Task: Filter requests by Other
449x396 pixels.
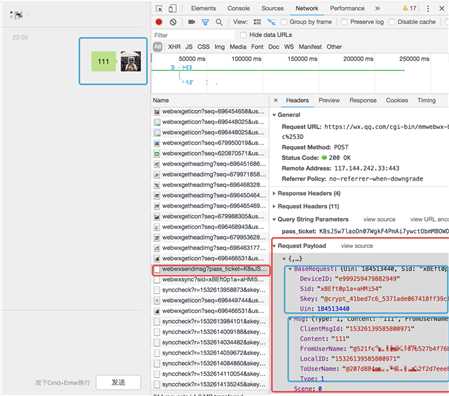Action: pos(334,47)
